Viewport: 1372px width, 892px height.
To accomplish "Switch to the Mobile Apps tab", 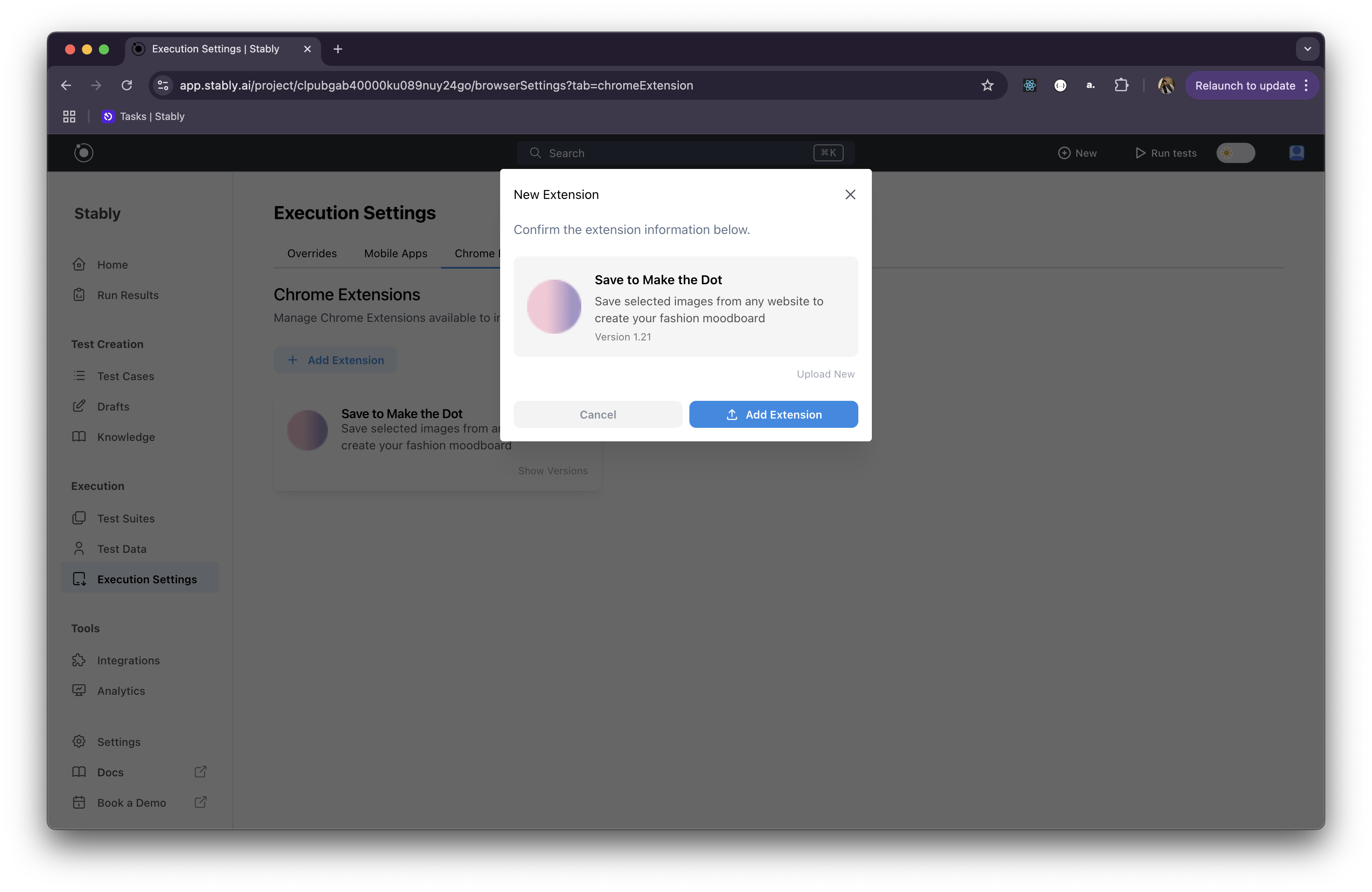I will click(395, 253).
